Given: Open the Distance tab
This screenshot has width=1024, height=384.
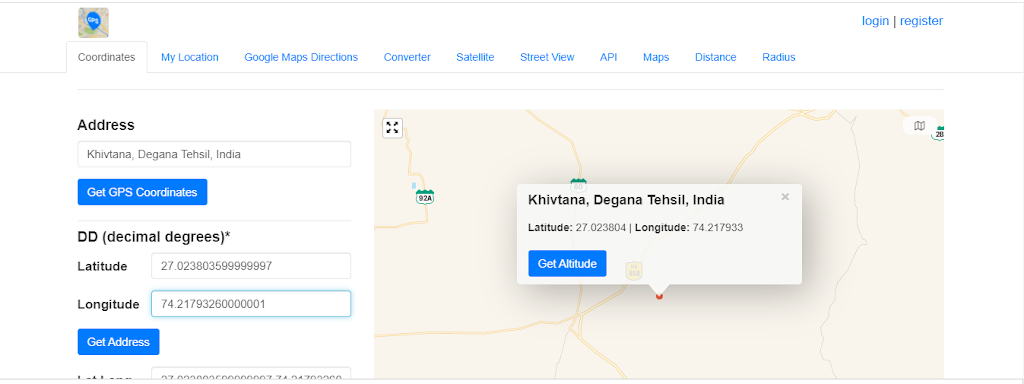Looking at the screenshot, I should [715, 57].
